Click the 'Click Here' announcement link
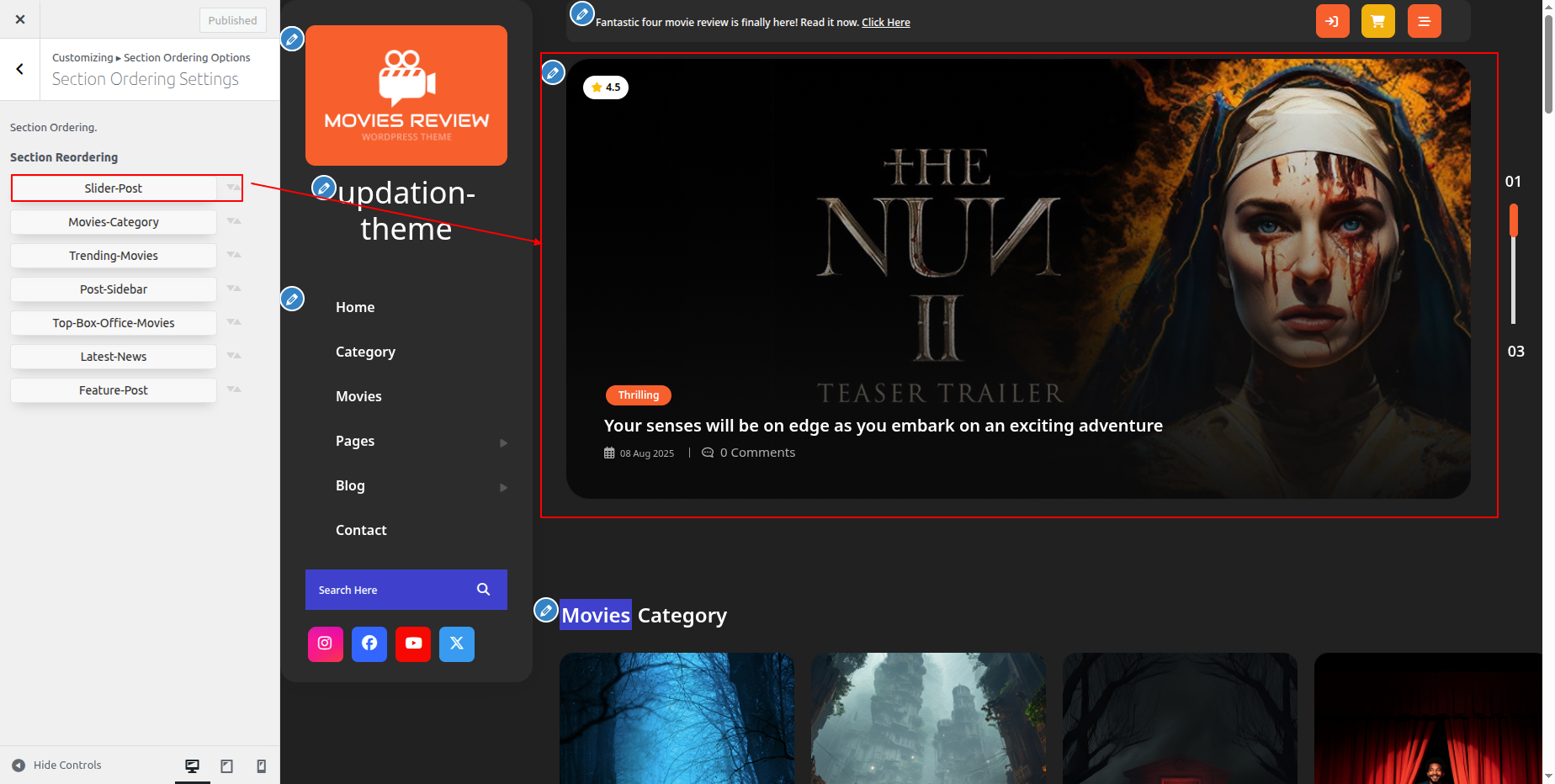Screen dimensions: 1555x784 [x=885, y=23]
